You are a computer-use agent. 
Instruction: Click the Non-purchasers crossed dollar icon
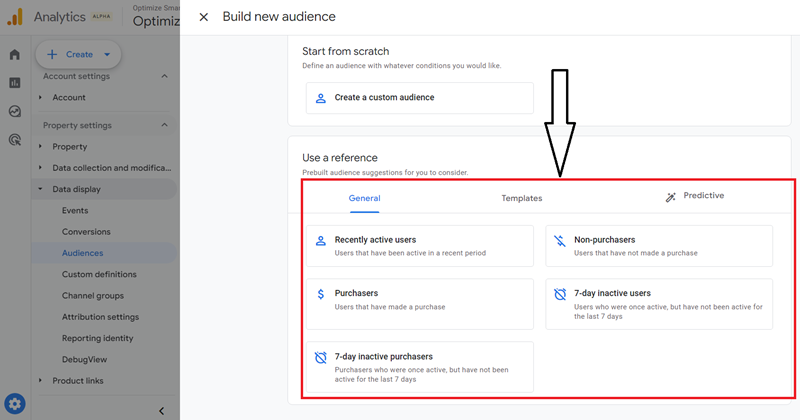(x=560, y=240)
